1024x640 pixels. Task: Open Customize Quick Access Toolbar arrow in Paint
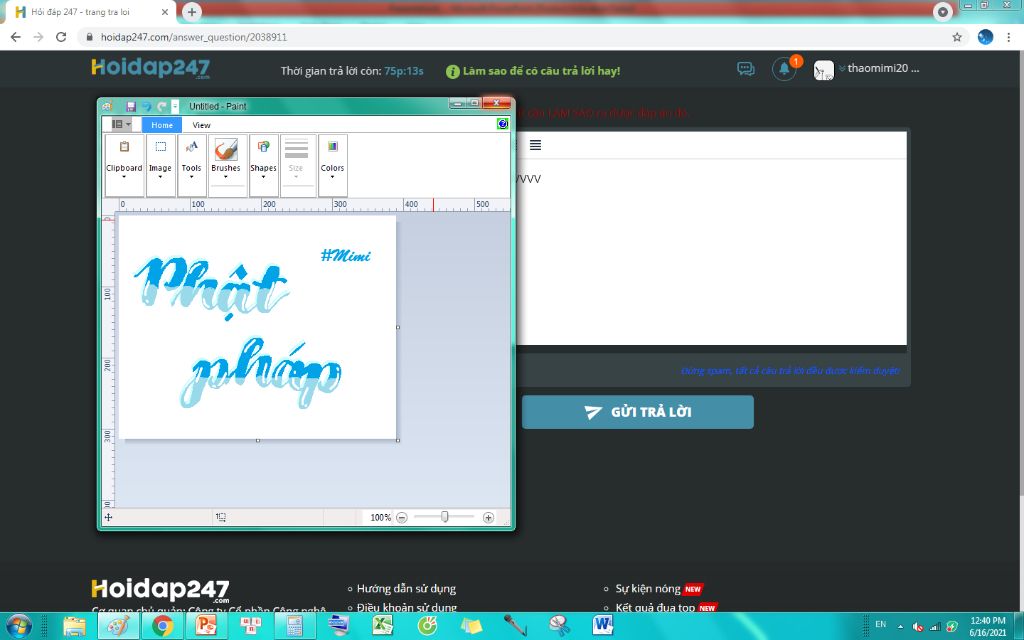pos(175,106)
